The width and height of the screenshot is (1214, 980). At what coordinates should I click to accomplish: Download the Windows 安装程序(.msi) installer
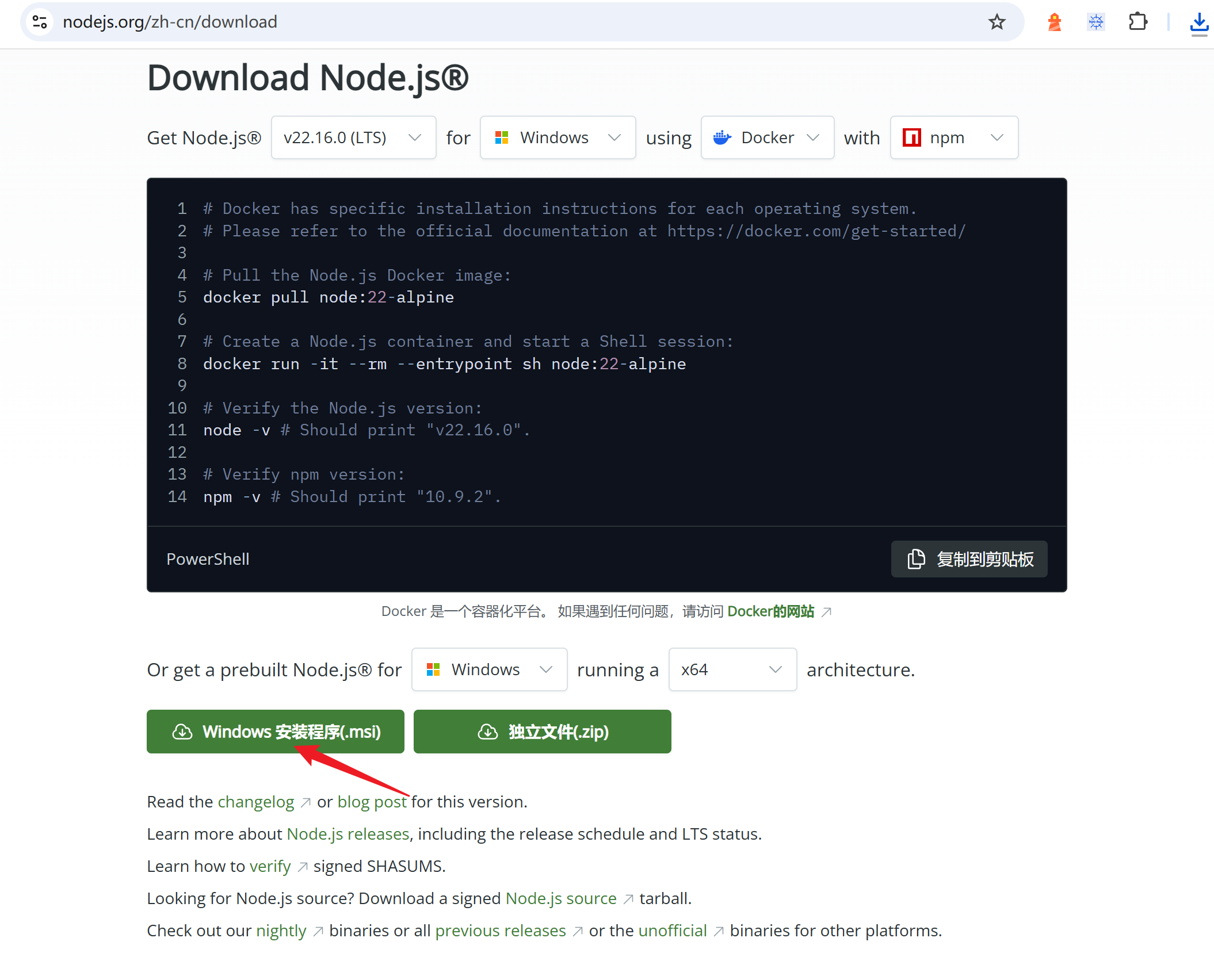(x=275, y=732)
